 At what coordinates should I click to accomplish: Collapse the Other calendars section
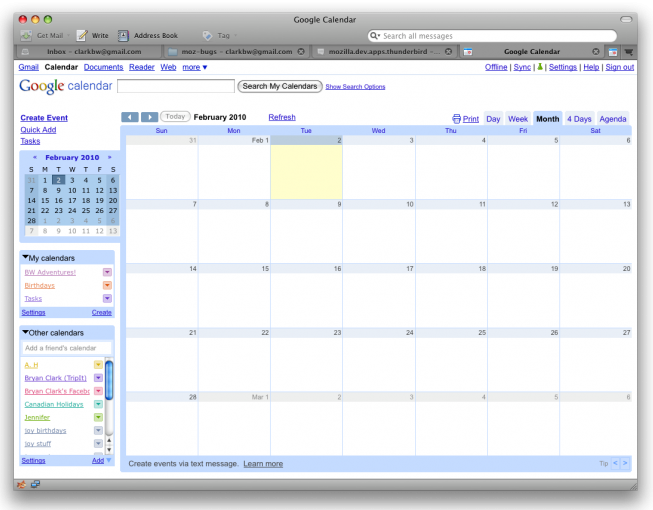point(25,332)
